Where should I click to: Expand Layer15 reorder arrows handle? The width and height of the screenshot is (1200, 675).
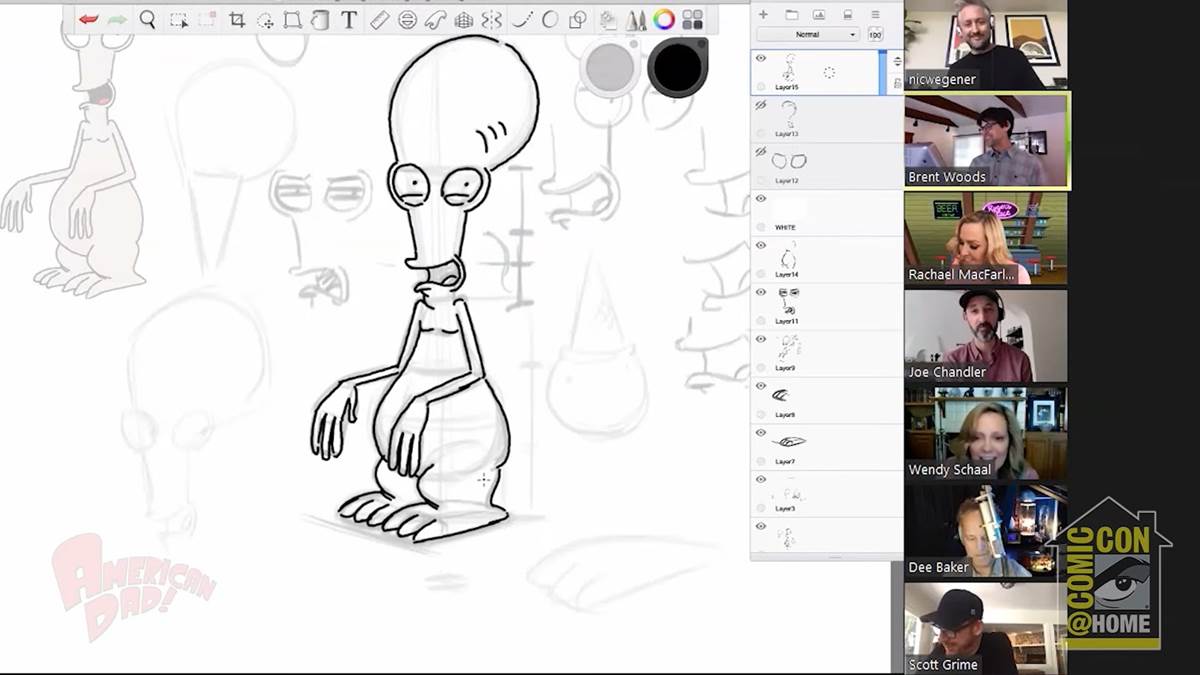(896, 61)
